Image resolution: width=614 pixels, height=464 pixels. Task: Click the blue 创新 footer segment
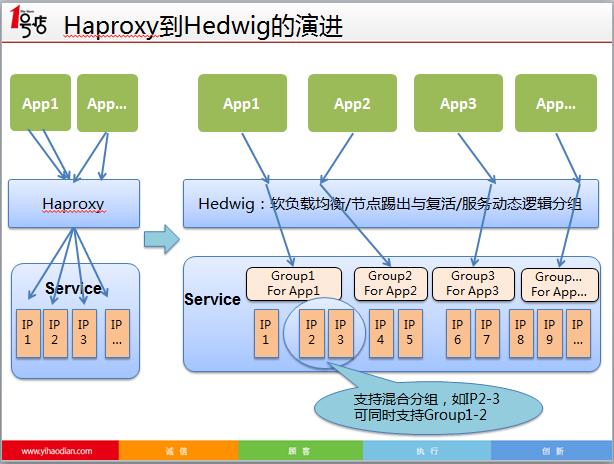pyautogui.click(x=551, y=450)
